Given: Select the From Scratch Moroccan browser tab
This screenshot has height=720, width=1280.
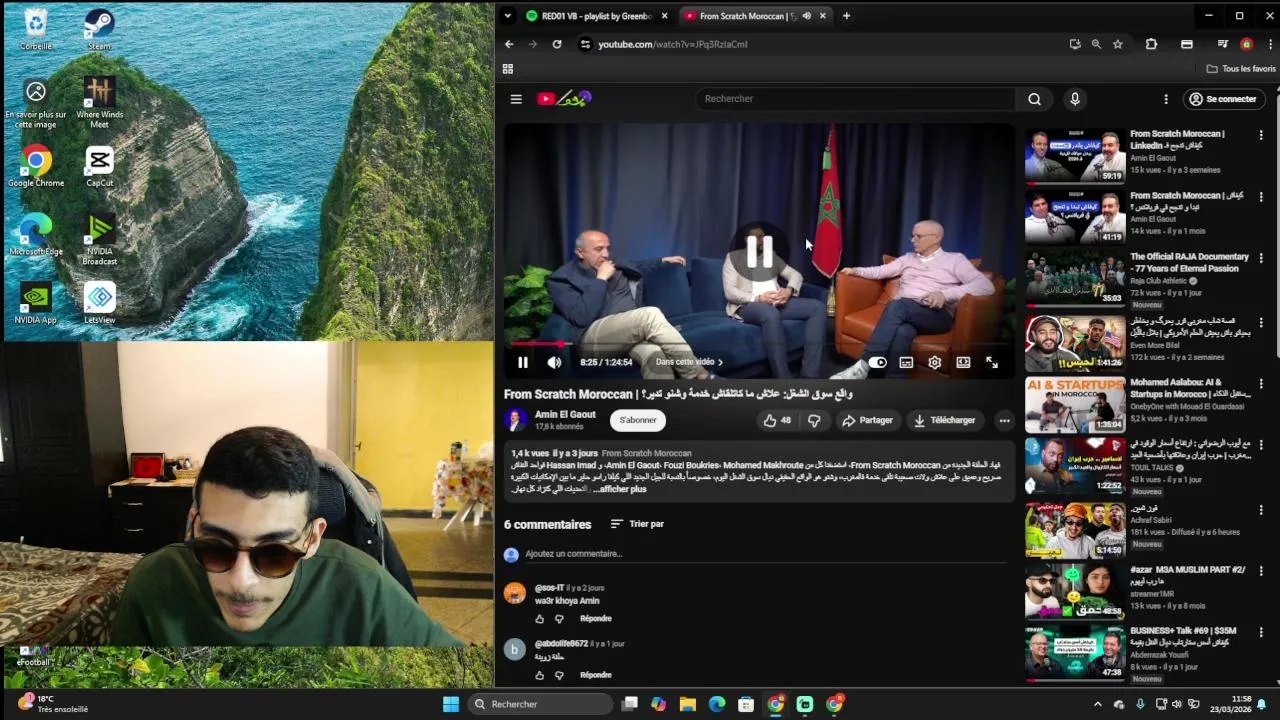Looking at the screenshot, I should pyautogui.click(x=748, y=16).
